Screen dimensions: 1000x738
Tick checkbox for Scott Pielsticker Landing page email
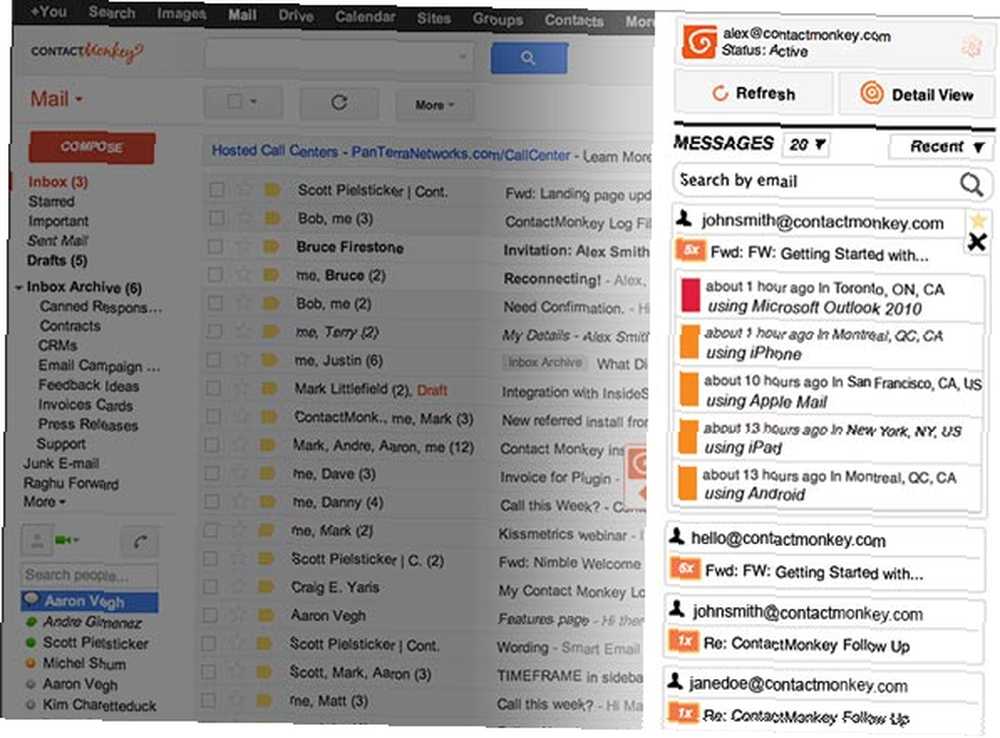217,189
